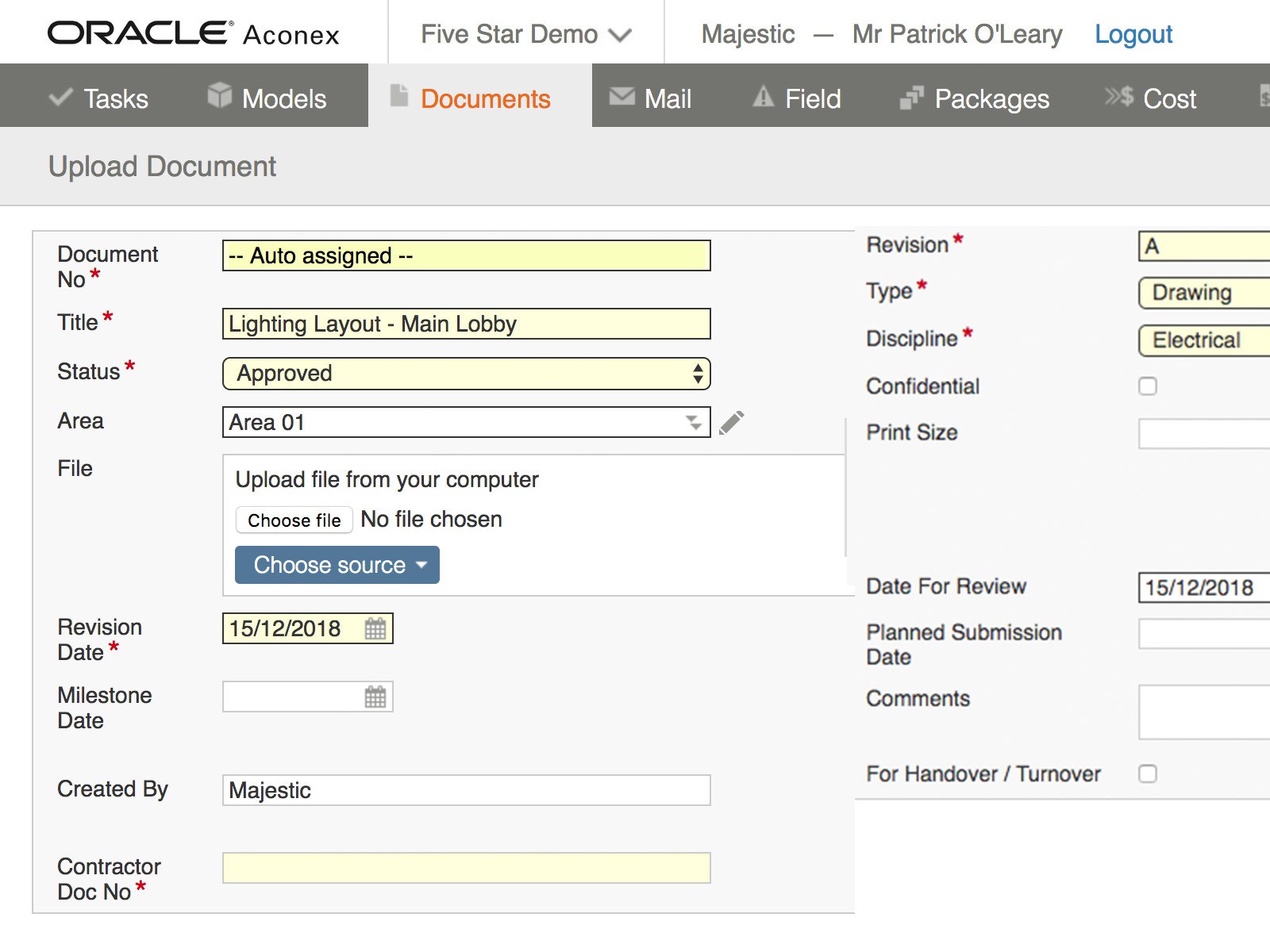Open the Cost menu
Image resolution: width=1270 pixels, height=952 pixels.
(1152, 98)
